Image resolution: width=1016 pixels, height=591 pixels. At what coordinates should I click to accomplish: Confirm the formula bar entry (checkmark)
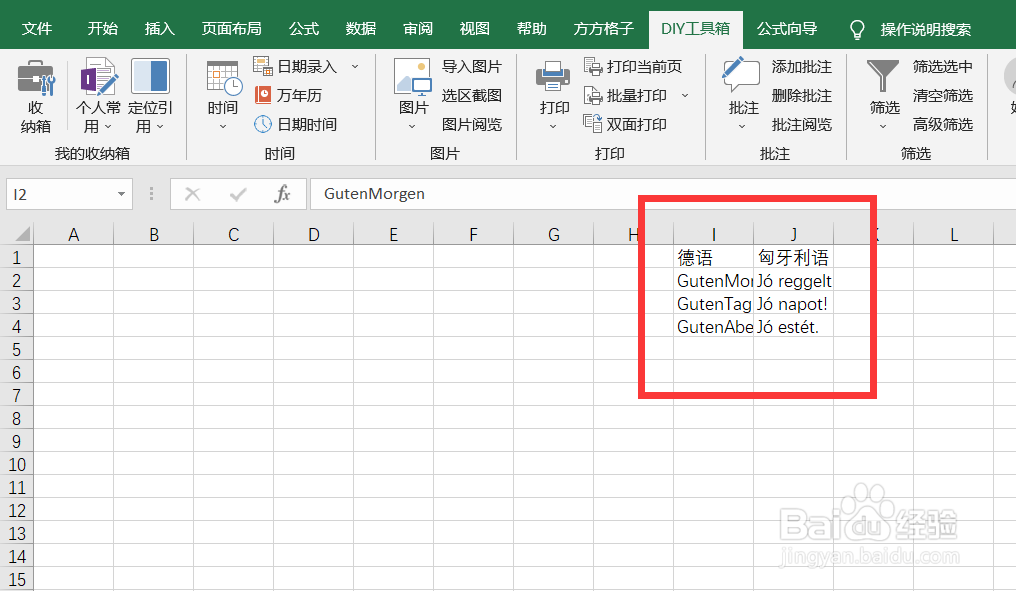coord(238,194)
